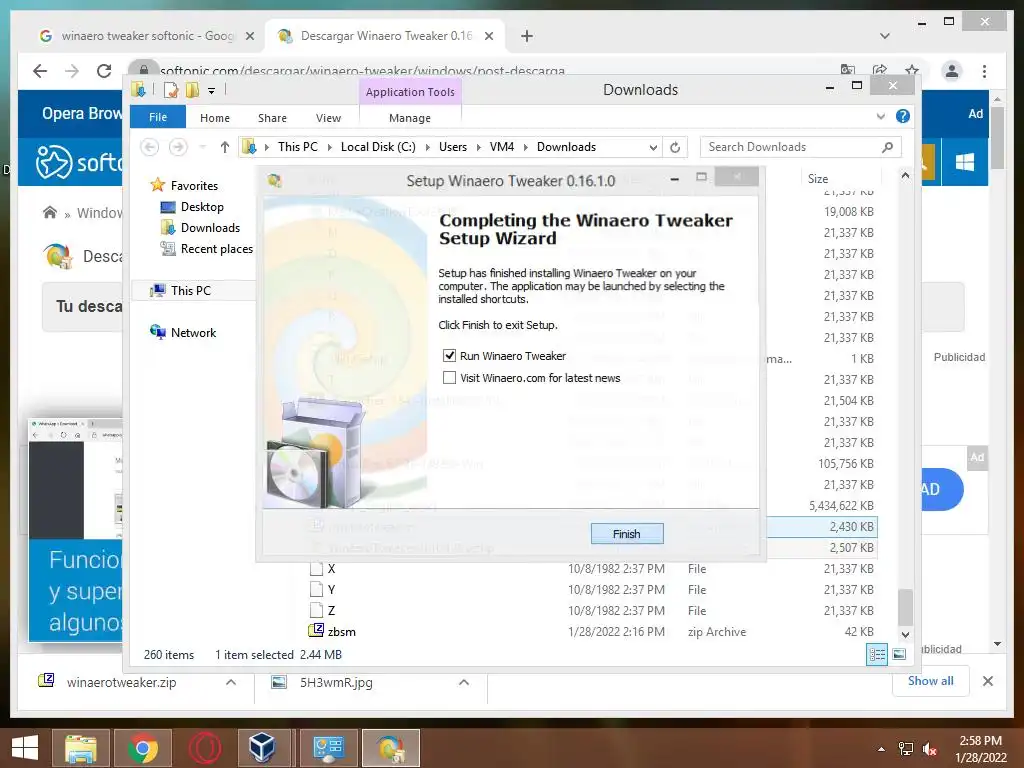The width and height of the screenshot is (1024, 768).
Task: Open Chrome three-dot menu
Action: 984,71
